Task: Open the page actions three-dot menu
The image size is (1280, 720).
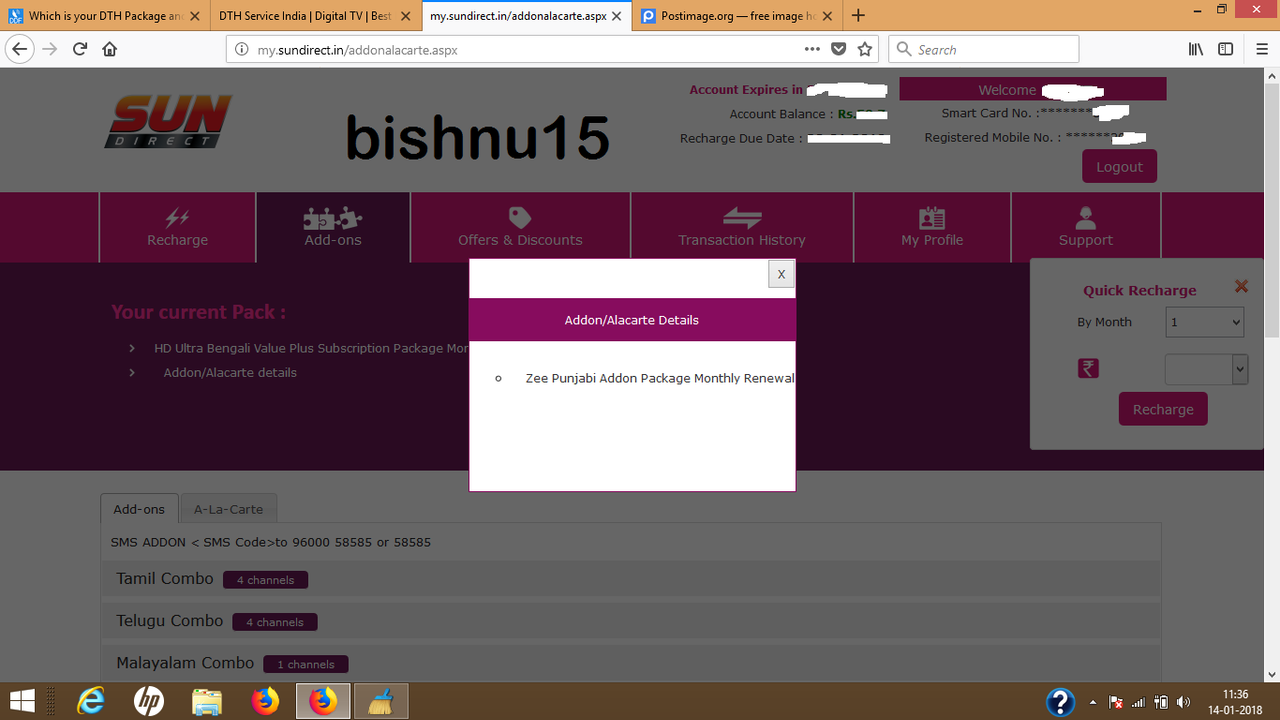Action: 813,49
